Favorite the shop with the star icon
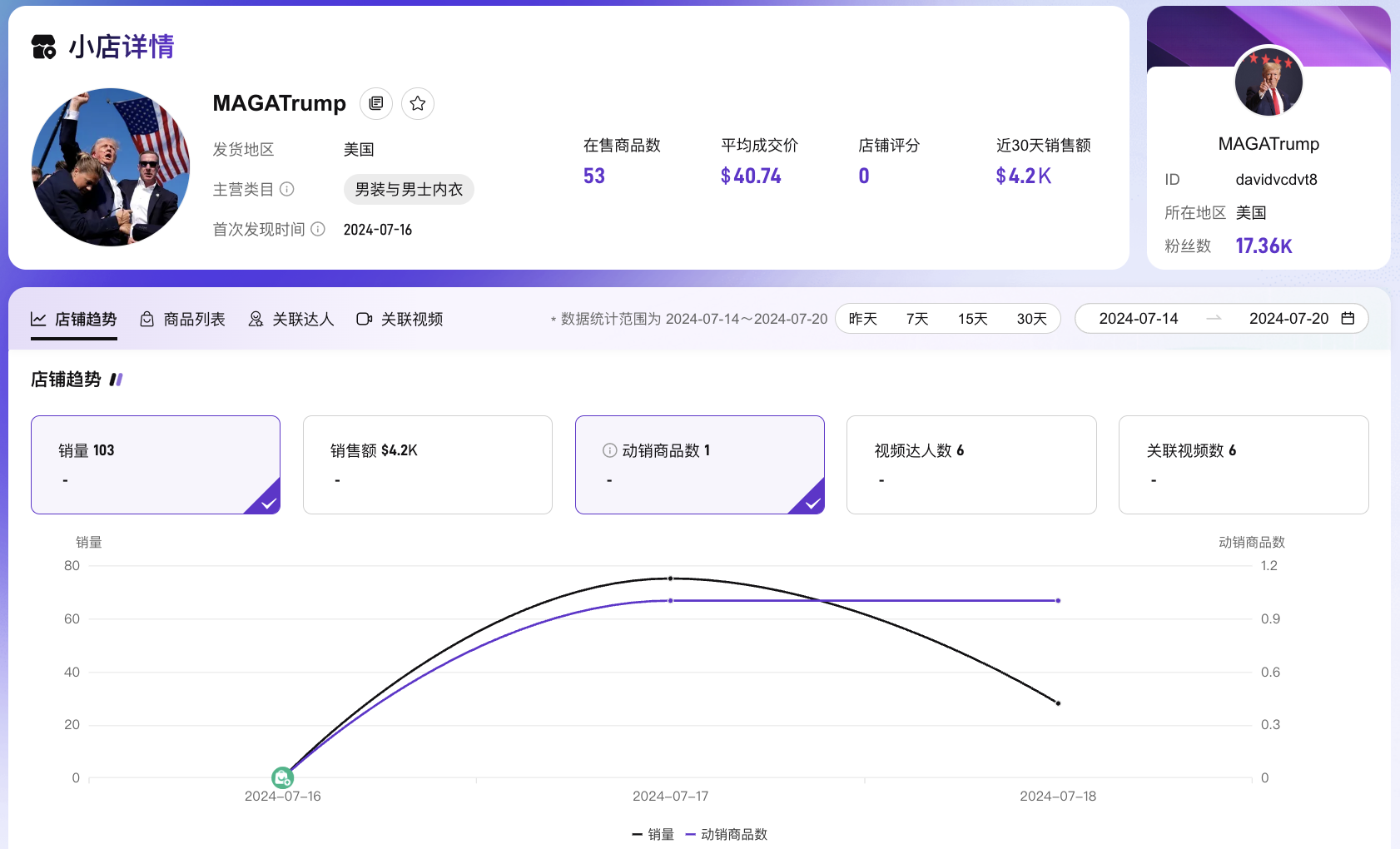 (x=418, y=103)
